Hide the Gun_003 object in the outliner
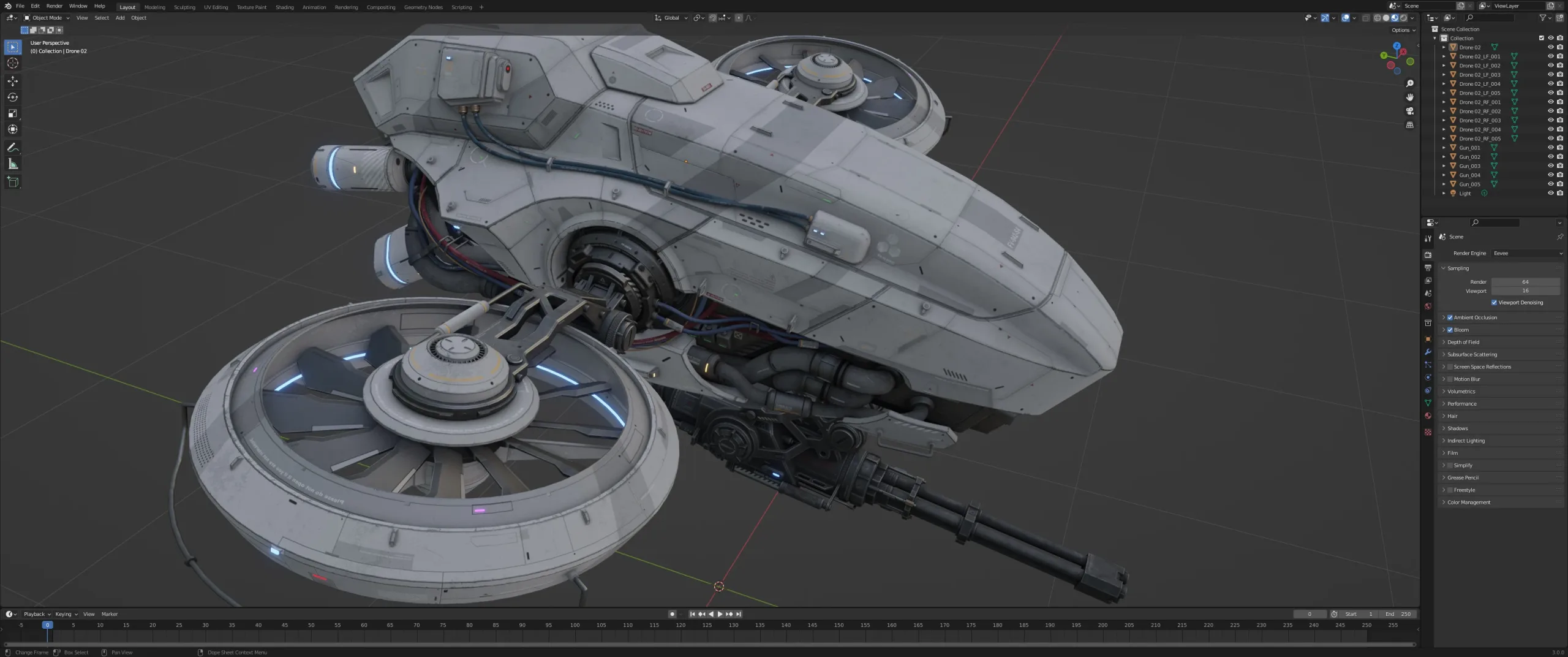Screen dimensions: 1568x657 pos(1551,165)
